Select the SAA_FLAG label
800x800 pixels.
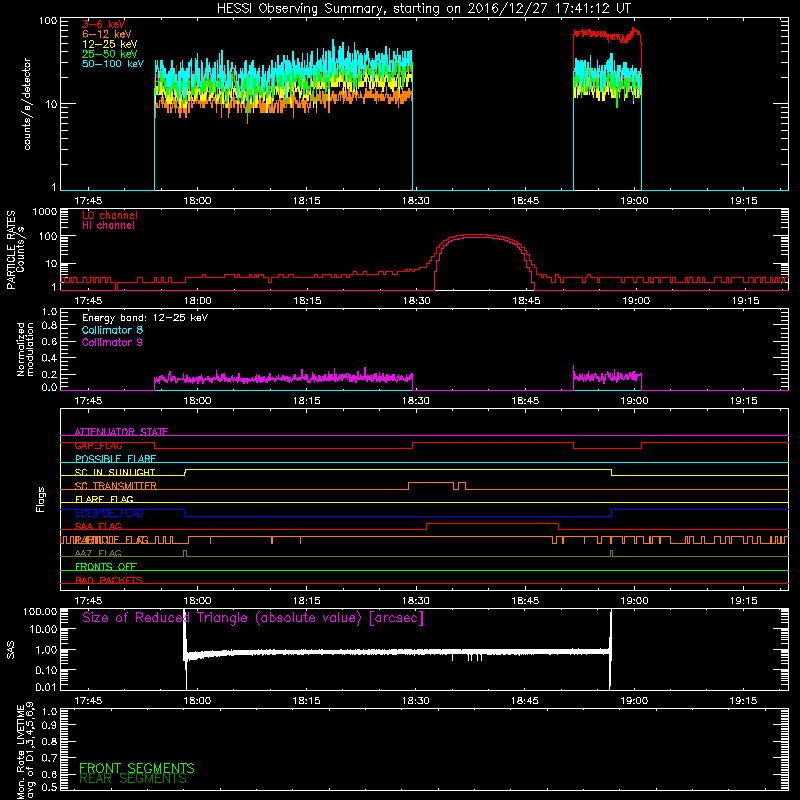[98, 527]
